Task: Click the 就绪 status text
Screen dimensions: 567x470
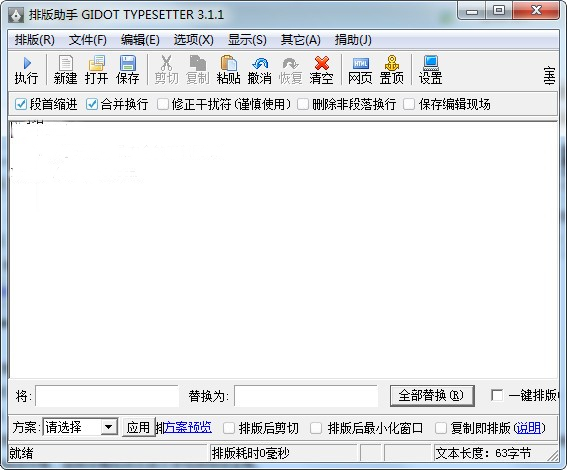Action: (x=21, y=453)
